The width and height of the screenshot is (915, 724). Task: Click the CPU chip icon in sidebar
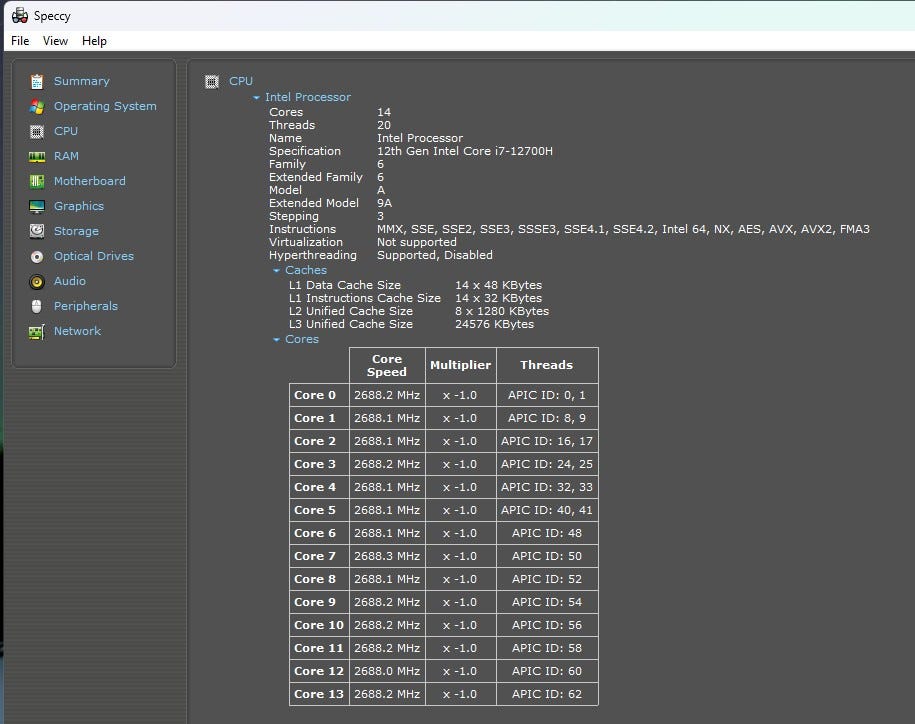point(37,131)
